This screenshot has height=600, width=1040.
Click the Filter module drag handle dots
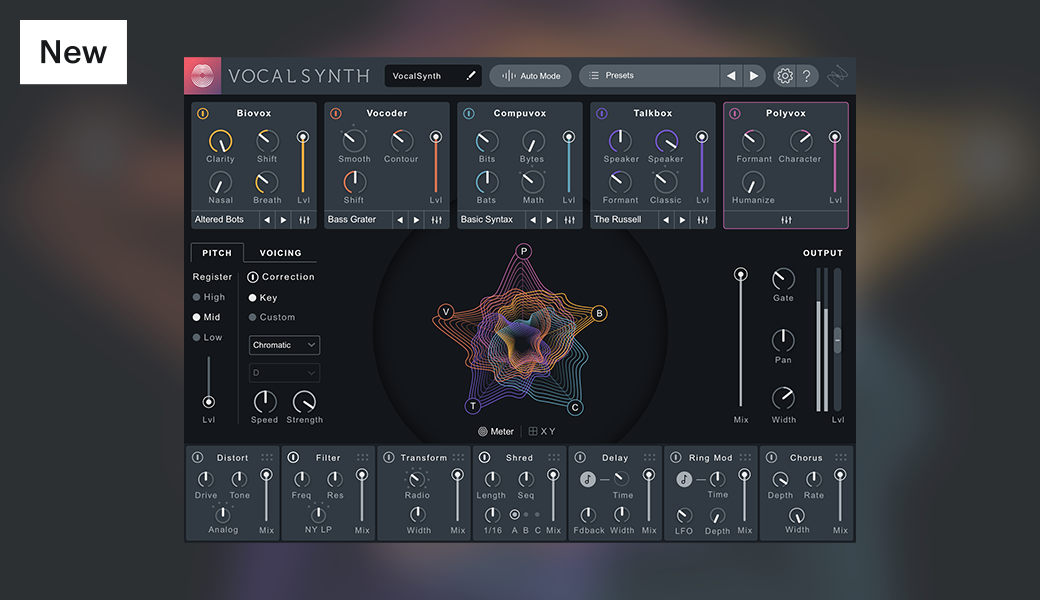tap(362, 457)
